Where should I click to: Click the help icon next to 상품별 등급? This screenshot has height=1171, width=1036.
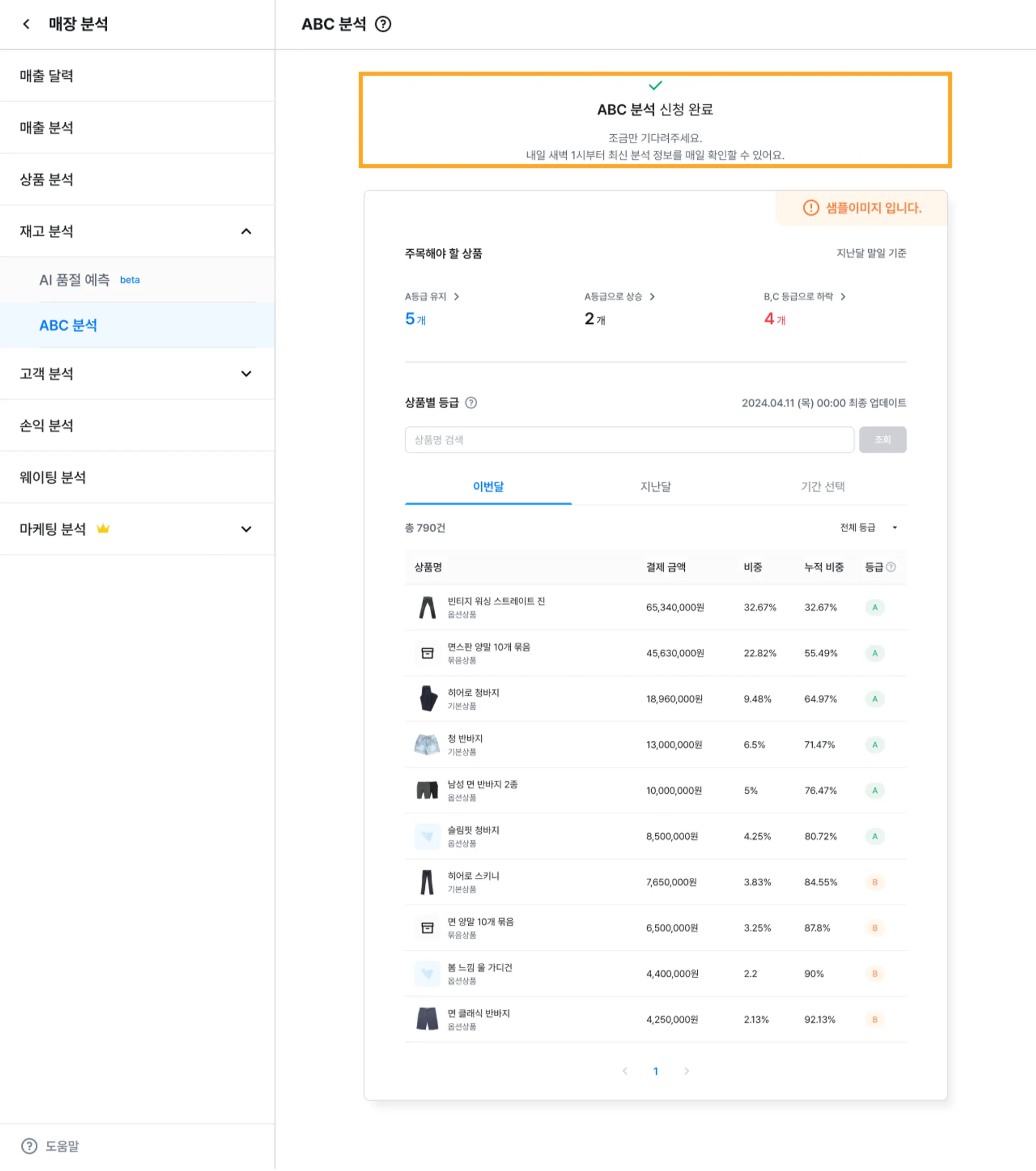point(471,403)
